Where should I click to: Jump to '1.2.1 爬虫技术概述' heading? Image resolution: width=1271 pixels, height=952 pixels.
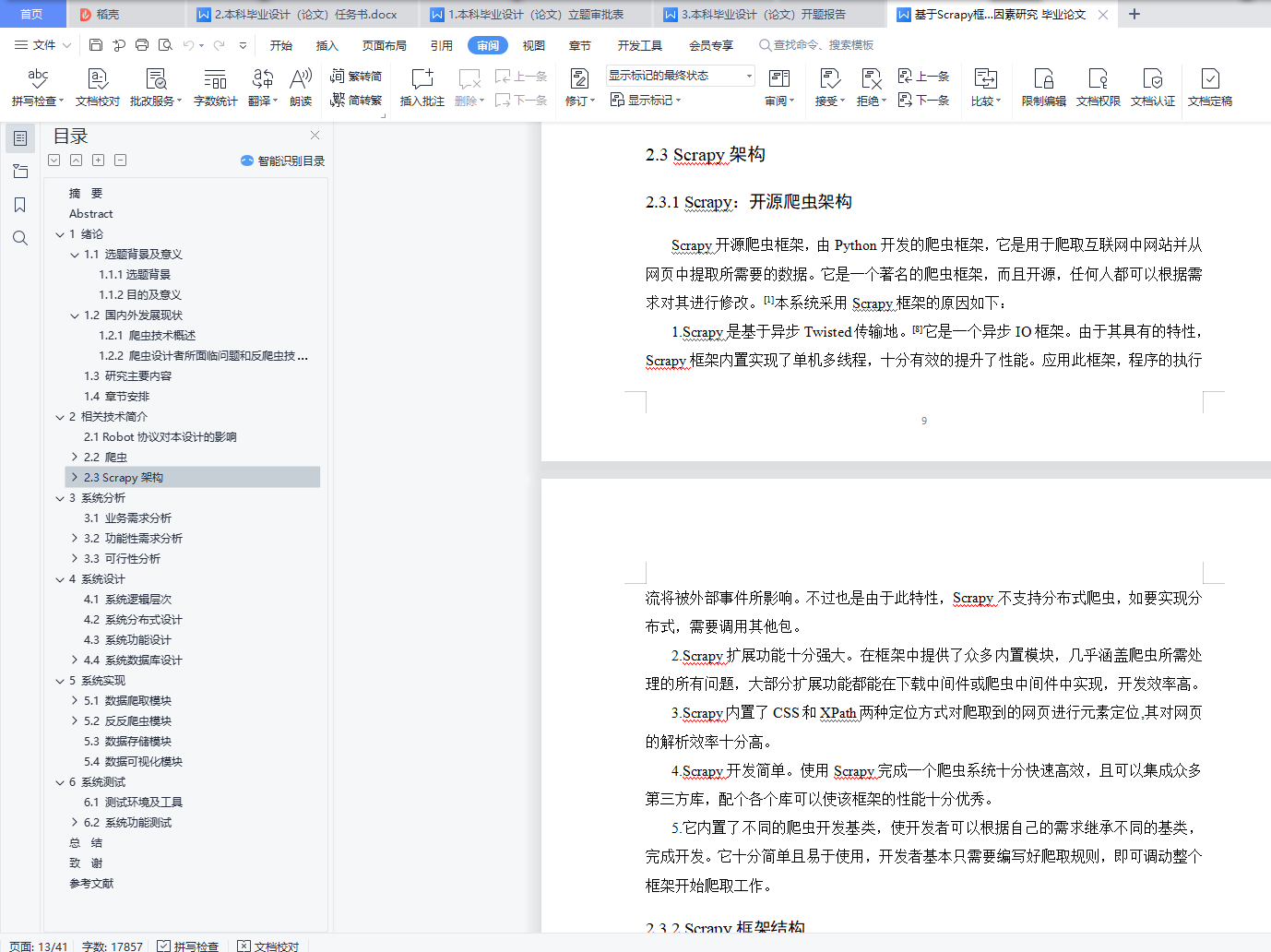click(x=148, y=336)
